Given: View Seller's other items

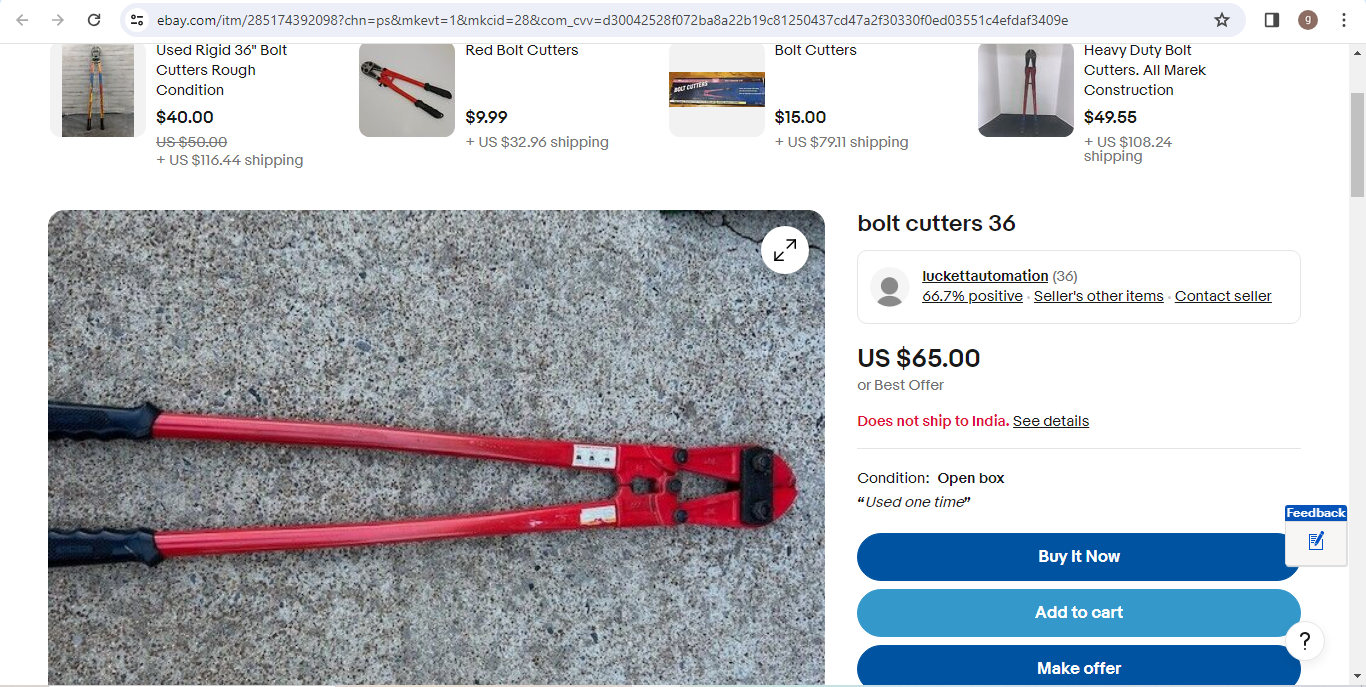Looking at the screenshot, I should coord(1099,296).
